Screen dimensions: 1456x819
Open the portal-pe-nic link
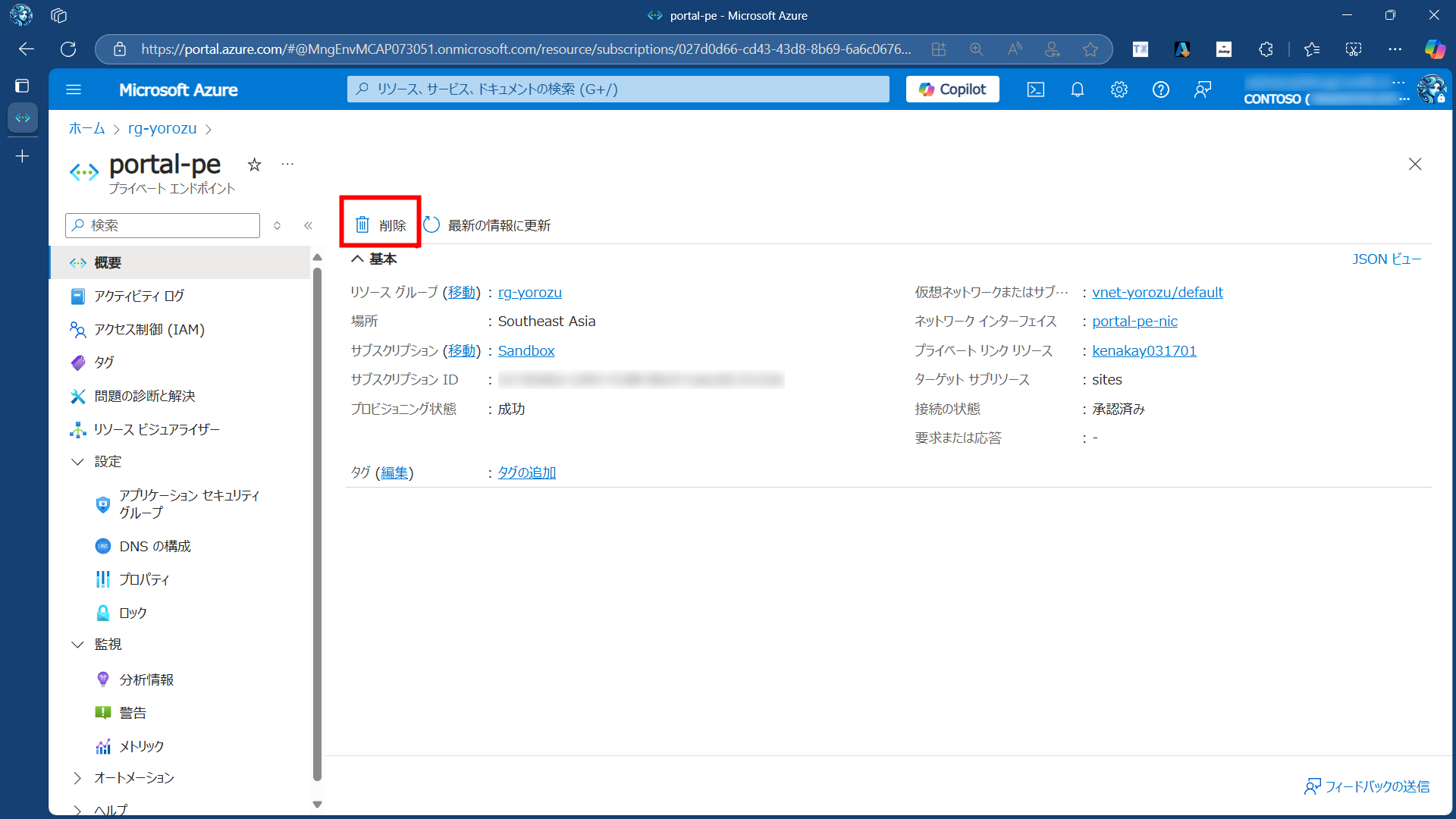(1134, 321)
